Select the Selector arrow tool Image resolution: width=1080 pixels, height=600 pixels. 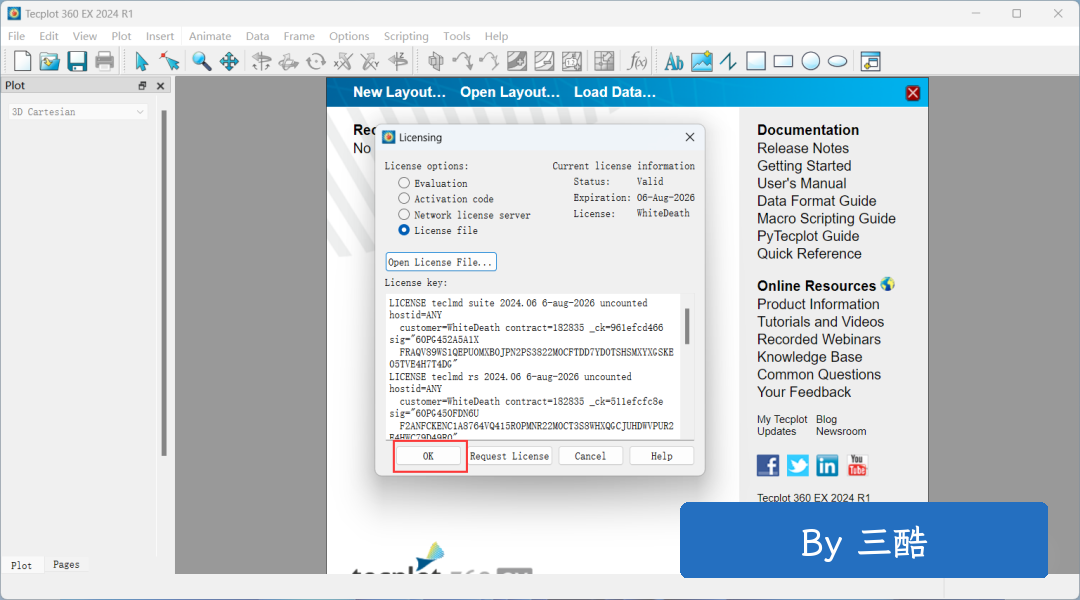(142, 61)
